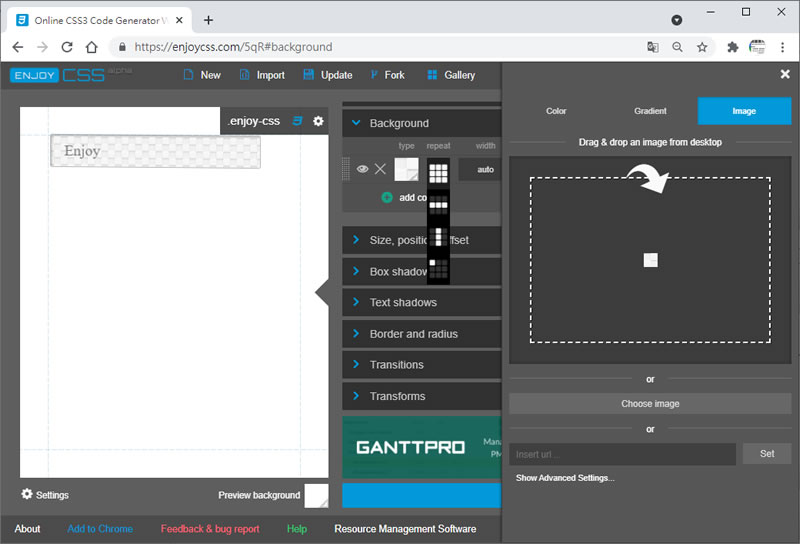Expand the Size, position, offset section
This screenshot has height=544, width=800.
pyautogui.click(x=421, y=240)
